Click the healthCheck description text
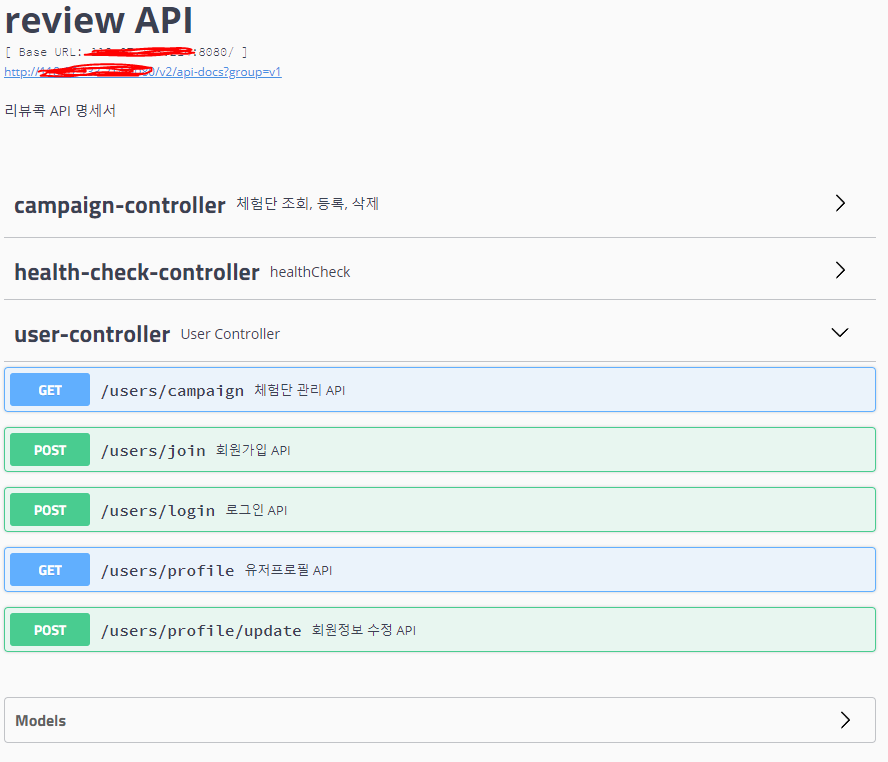The image size is (888, 762). coord(310,272)
